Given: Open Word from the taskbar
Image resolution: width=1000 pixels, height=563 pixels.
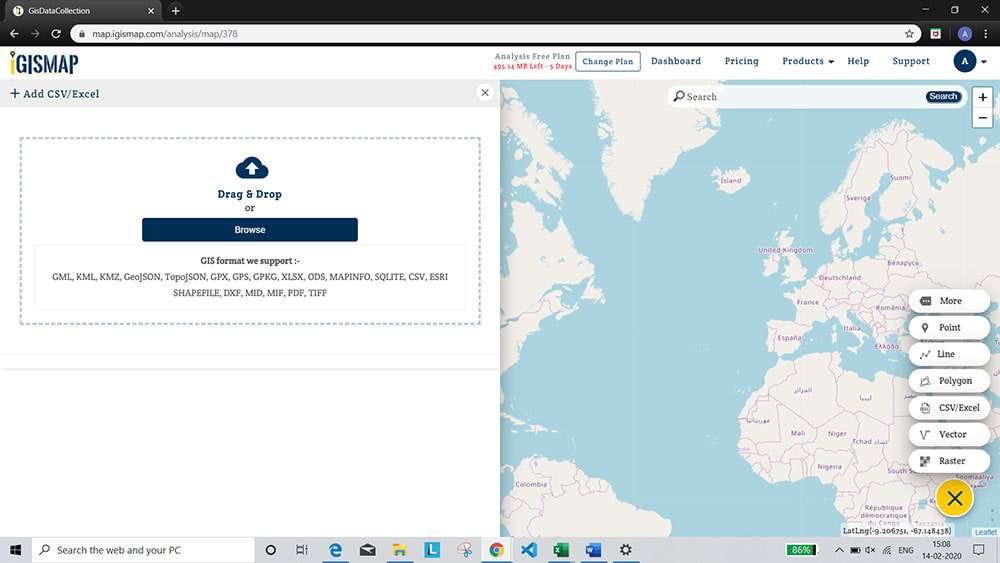Looking at the screenshot, I should coord(593,550).
